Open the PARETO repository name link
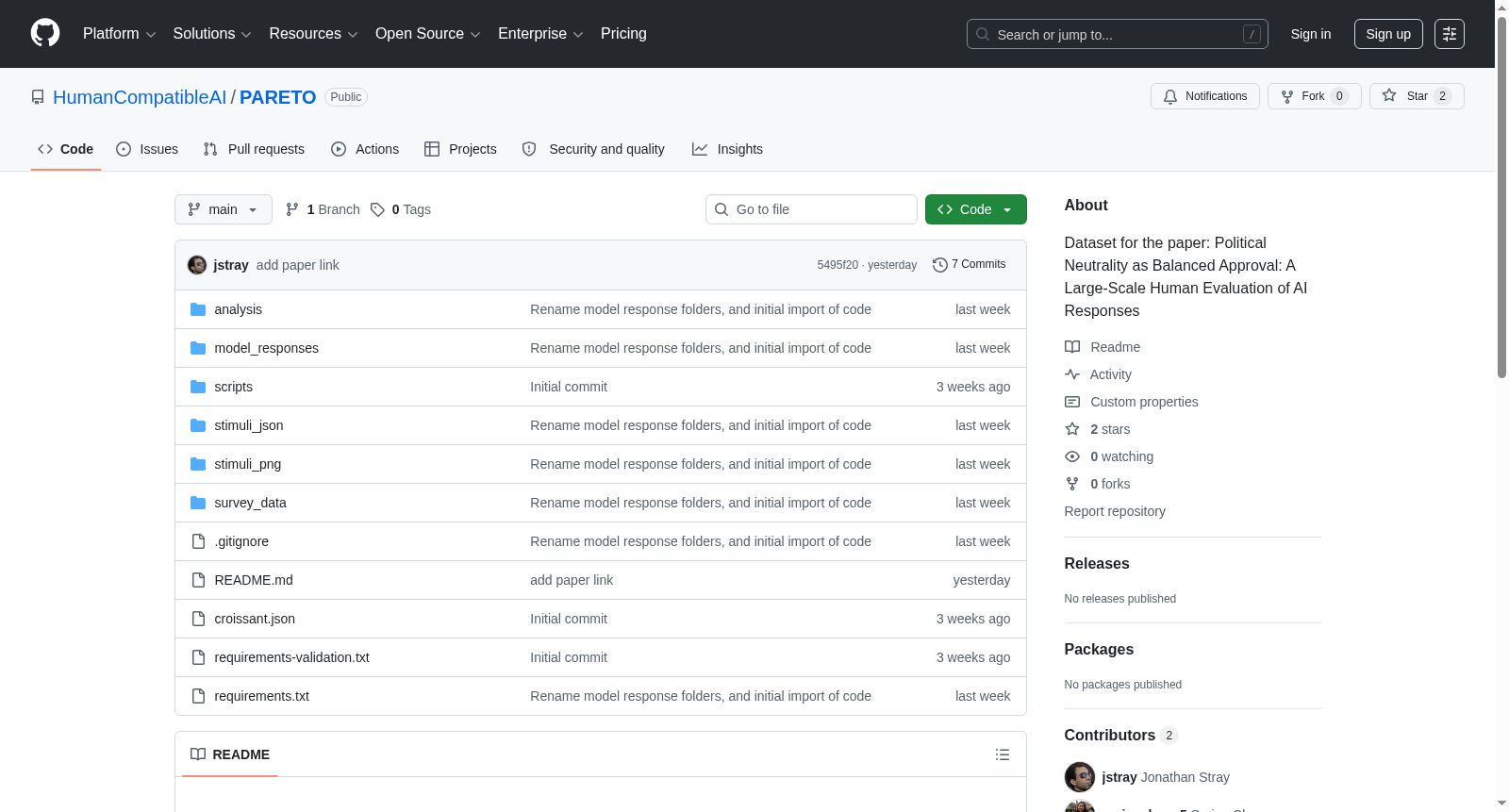The height and width of the screenshot is (812, 1509). [x=278, y=97]
